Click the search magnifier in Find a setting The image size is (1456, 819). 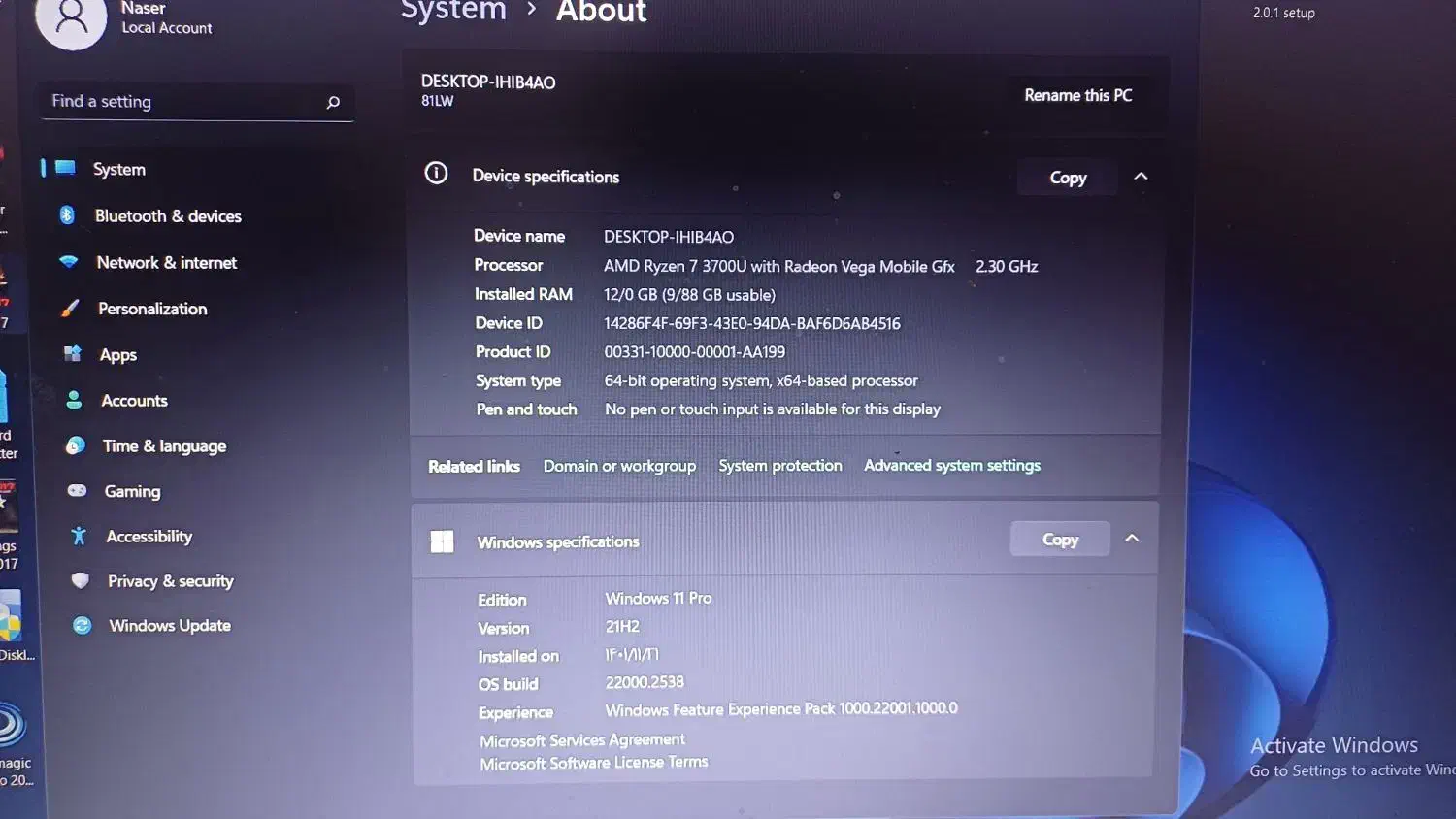point(333,102)
